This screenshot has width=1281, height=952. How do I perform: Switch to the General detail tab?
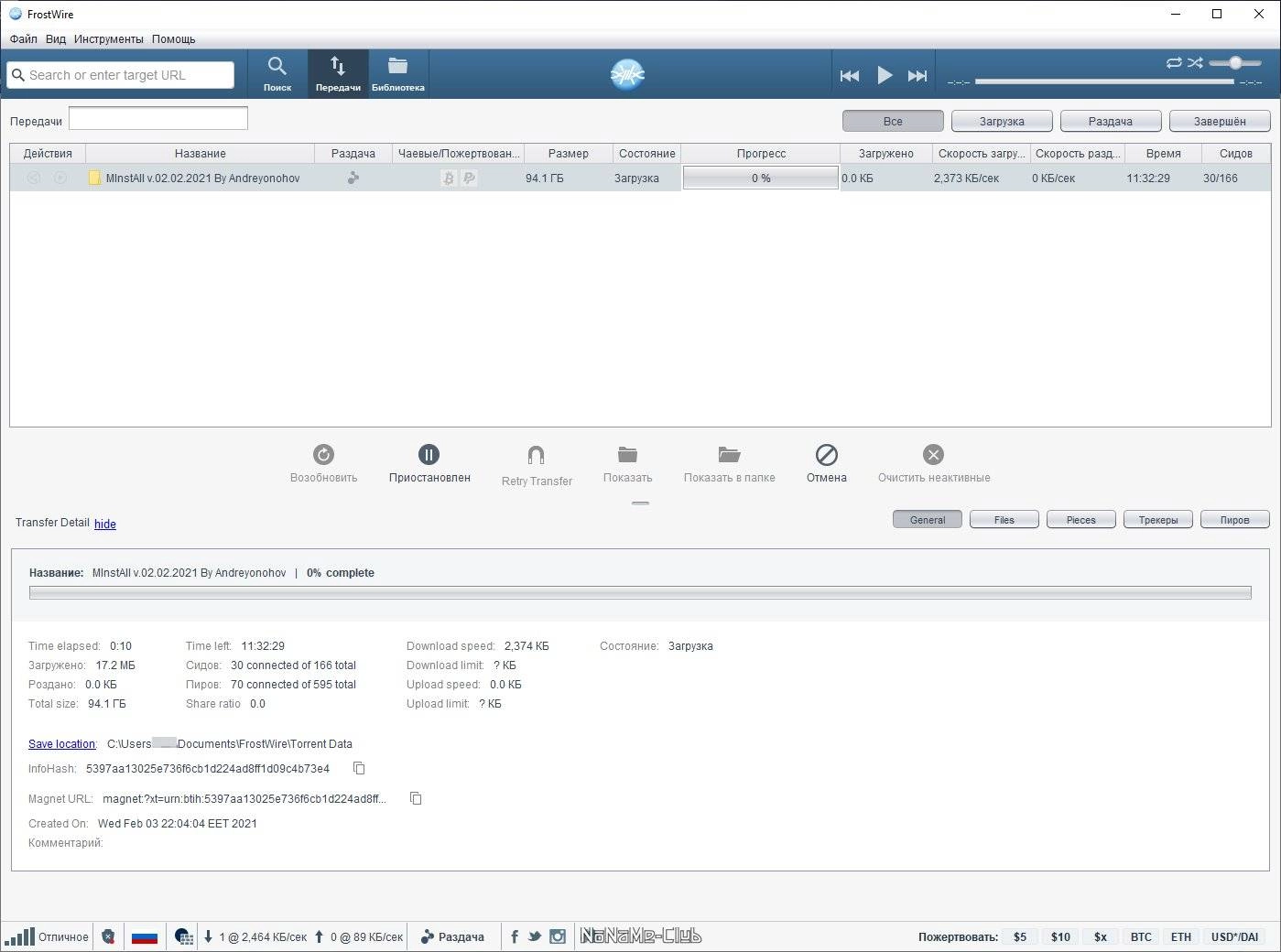pos(928,519)
